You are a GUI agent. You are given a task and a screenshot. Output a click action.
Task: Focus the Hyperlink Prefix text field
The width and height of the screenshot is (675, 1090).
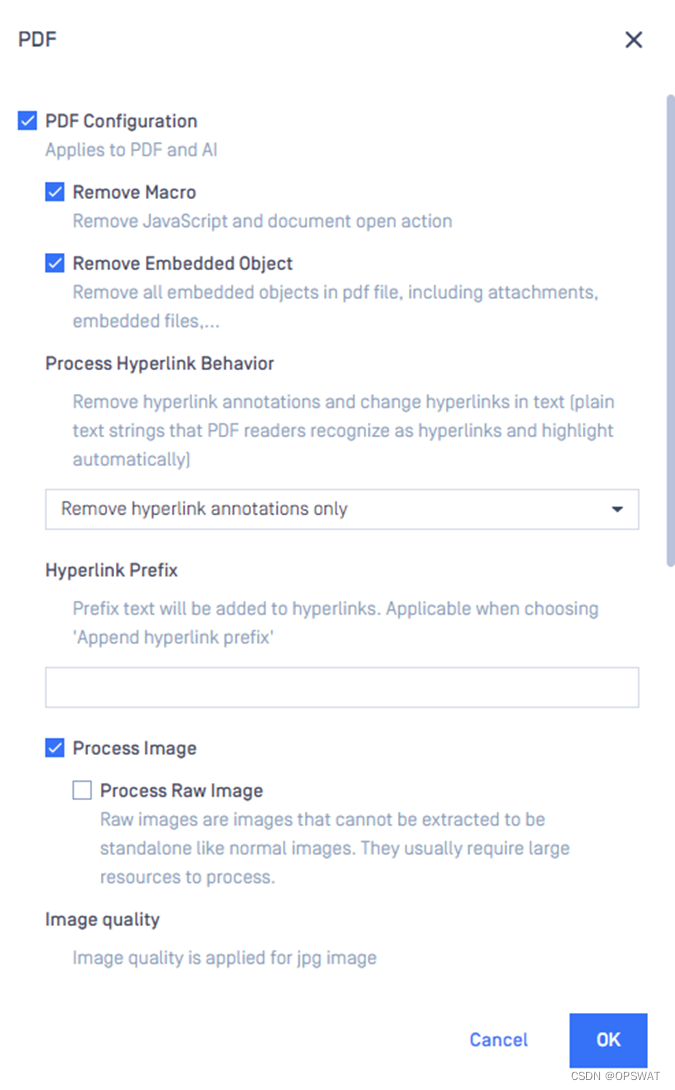coord(342,688)
